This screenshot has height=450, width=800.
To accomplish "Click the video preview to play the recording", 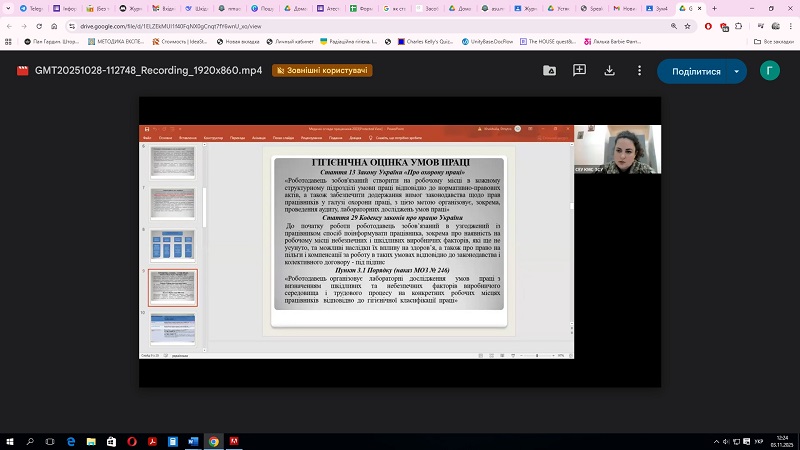I will [400, 240].
